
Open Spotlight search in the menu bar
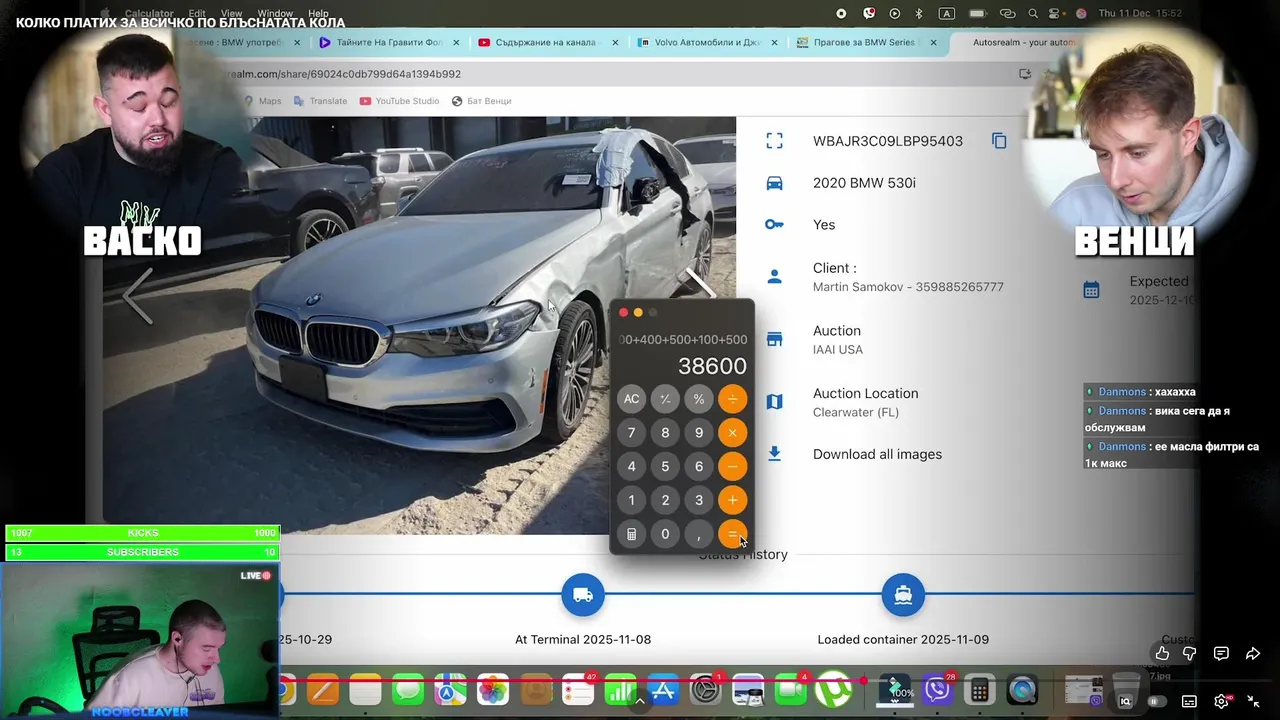click(1034, 14)
